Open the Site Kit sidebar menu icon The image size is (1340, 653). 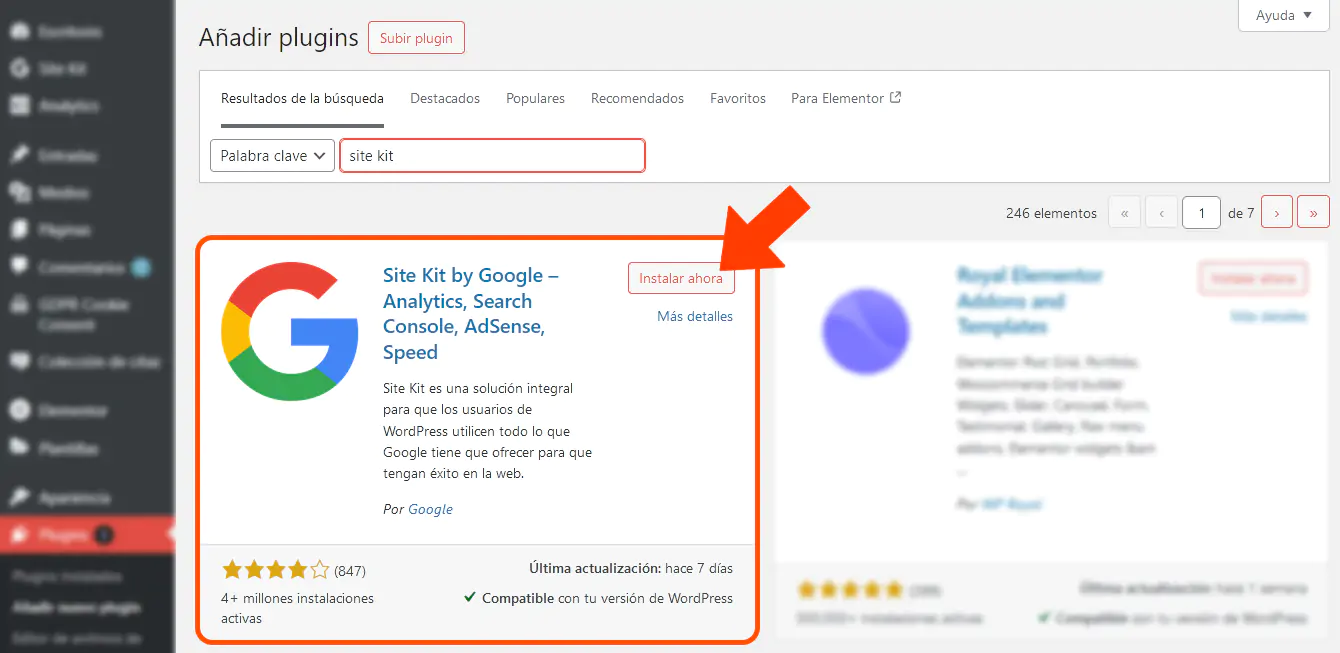click(x=19, y=69)
